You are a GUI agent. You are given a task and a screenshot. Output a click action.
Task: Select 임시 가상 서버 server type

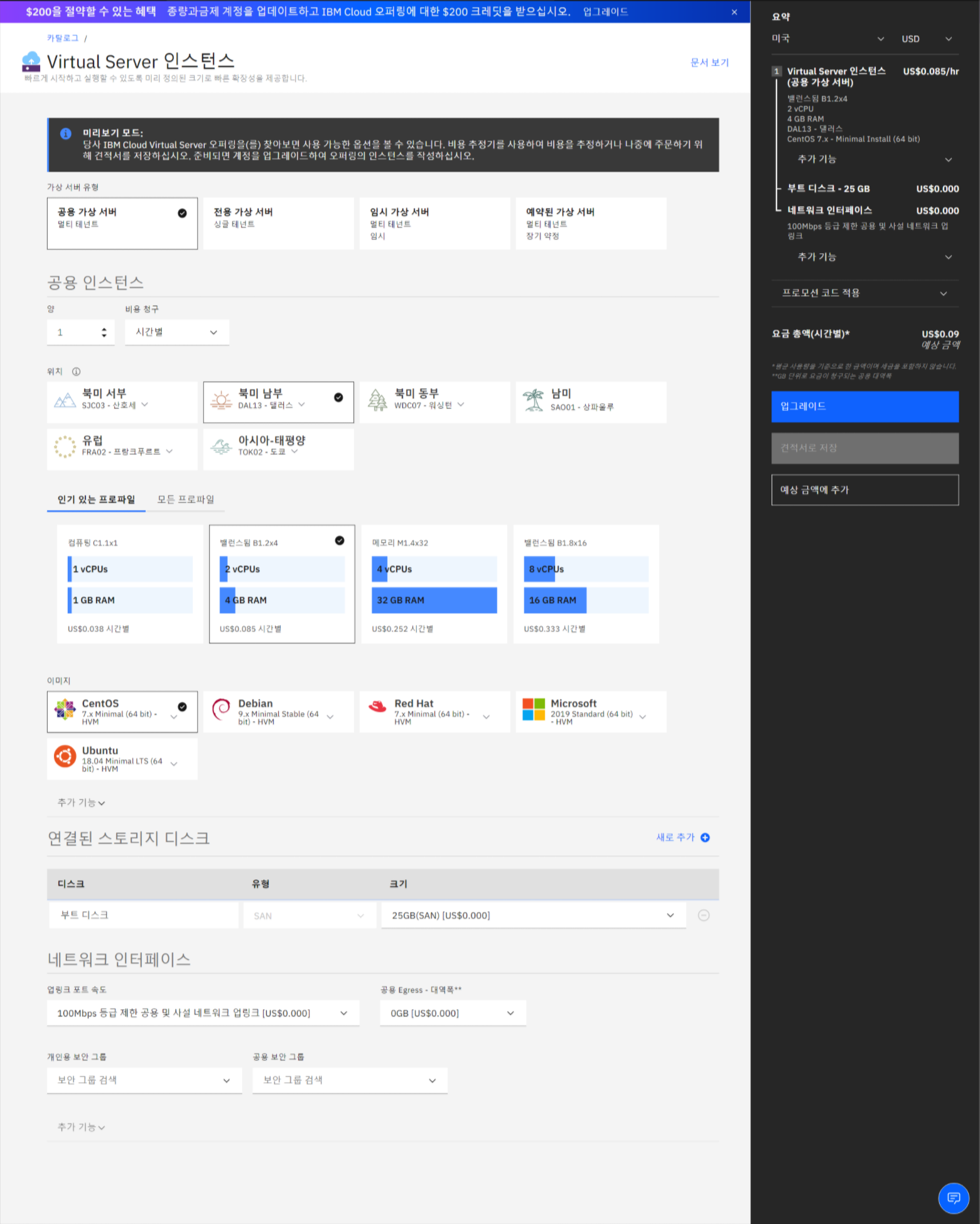(435, 224)
